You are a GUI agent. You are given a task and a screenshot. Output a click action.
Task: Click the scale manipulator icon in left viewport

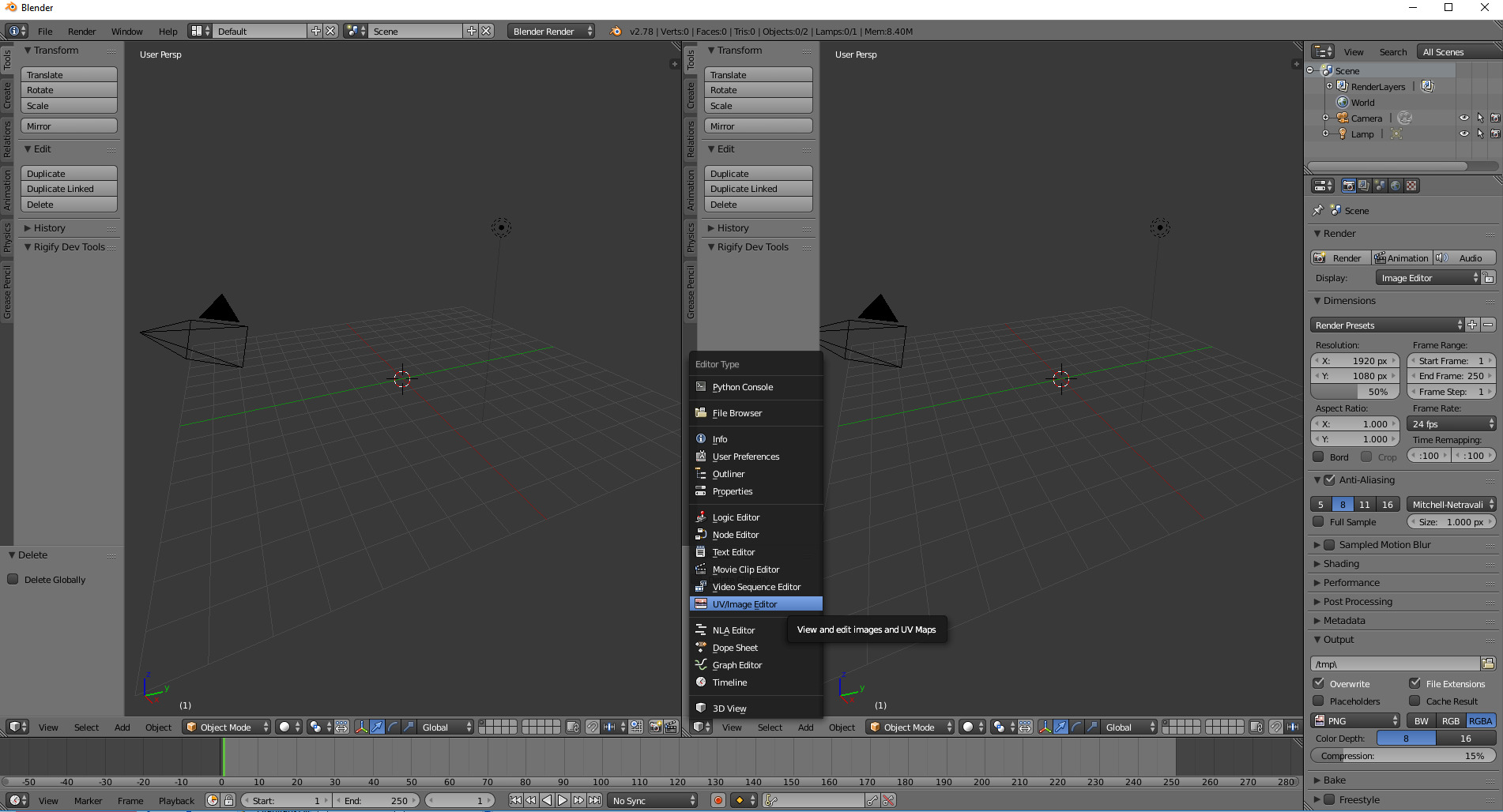click(409, 727)
